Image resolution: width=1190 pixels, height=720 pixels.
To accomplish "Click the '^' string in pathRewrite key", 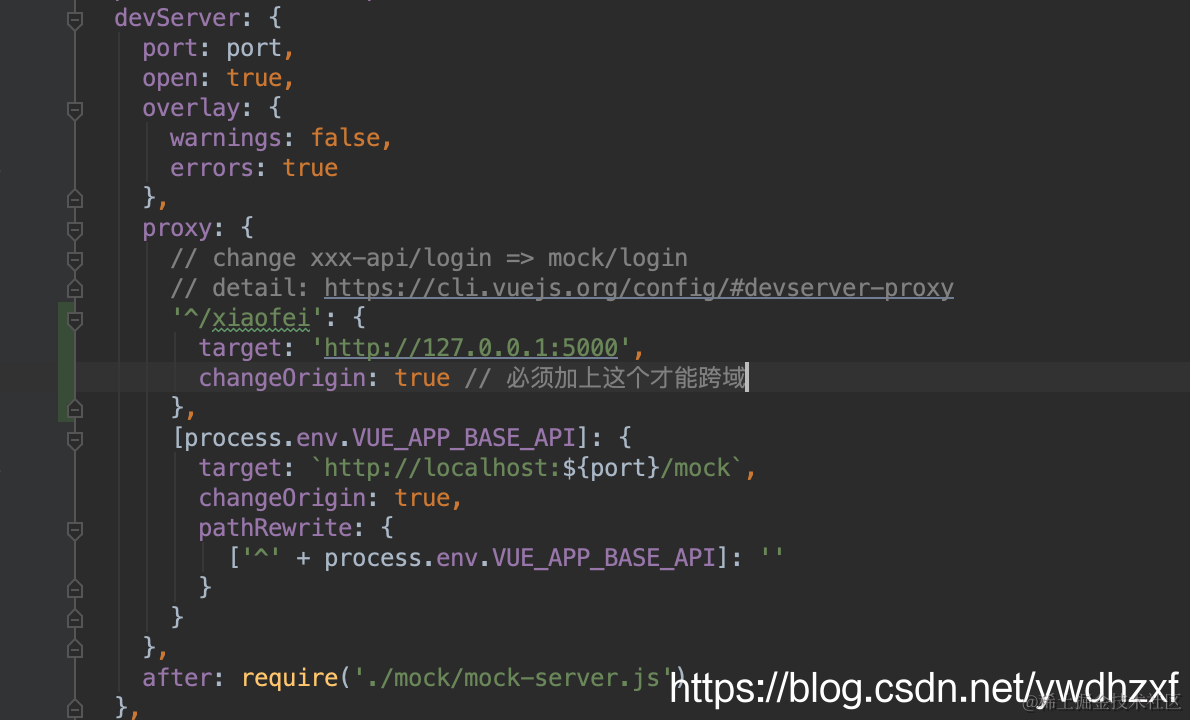I will (261, 558).
